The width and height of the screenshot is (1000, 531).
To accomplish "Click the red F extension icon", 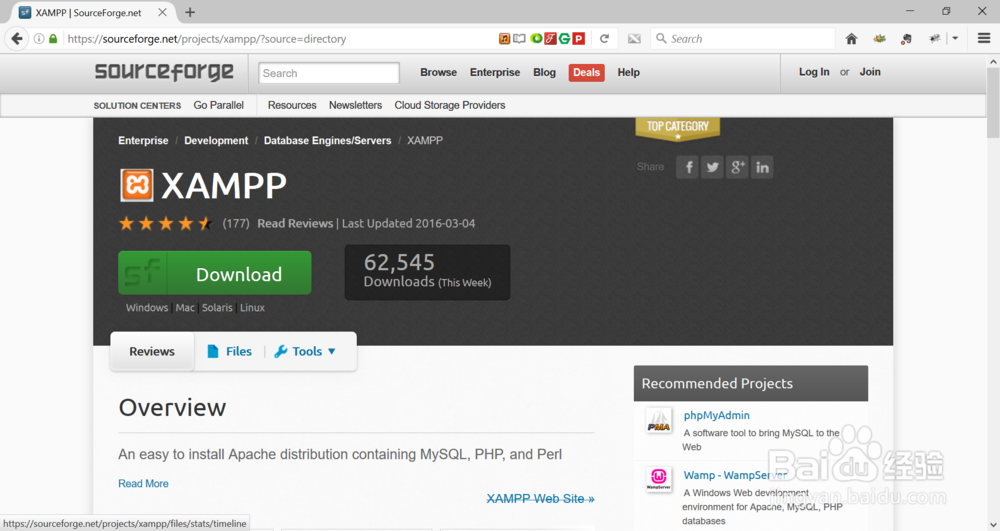I will (x=550, y=39).
